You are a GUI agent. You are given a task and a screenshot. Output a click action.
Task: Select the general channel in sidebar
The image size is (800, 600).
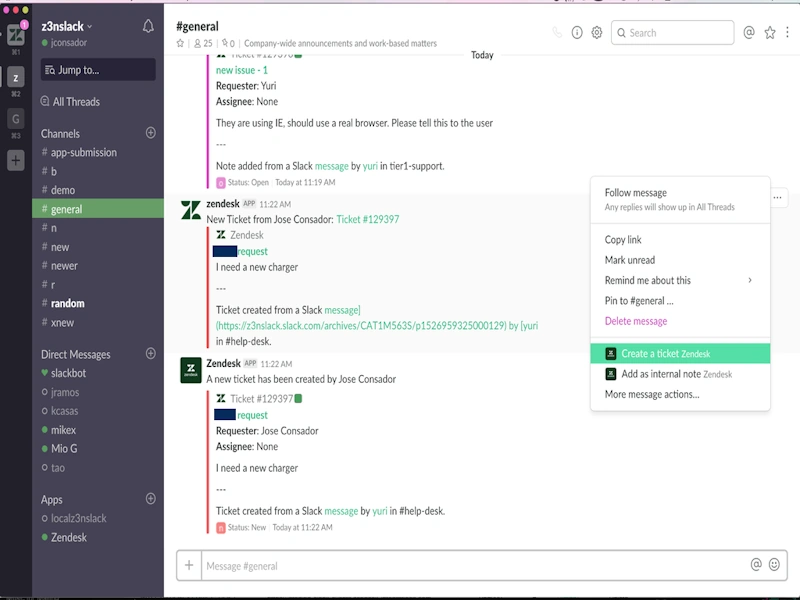pyautogui.click(x=98, y=209)
